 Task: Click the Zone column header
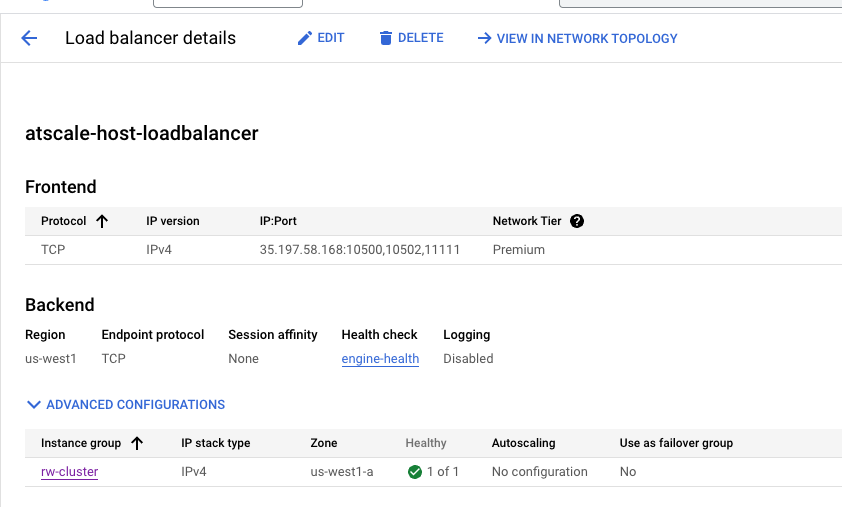[324, 443]
